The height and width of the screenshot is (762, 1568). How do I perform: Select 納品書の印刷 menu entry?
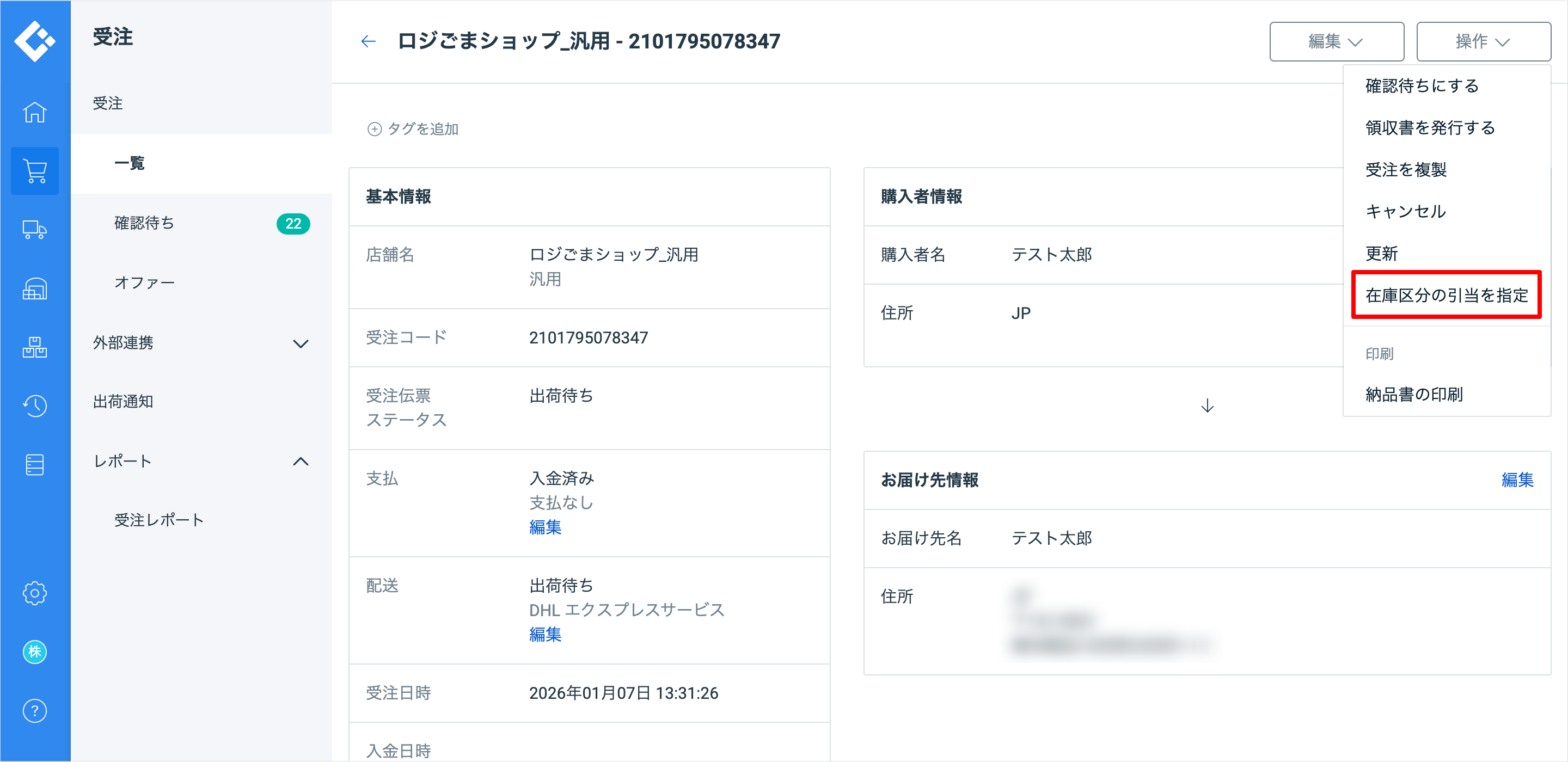tap(1414, 395)
